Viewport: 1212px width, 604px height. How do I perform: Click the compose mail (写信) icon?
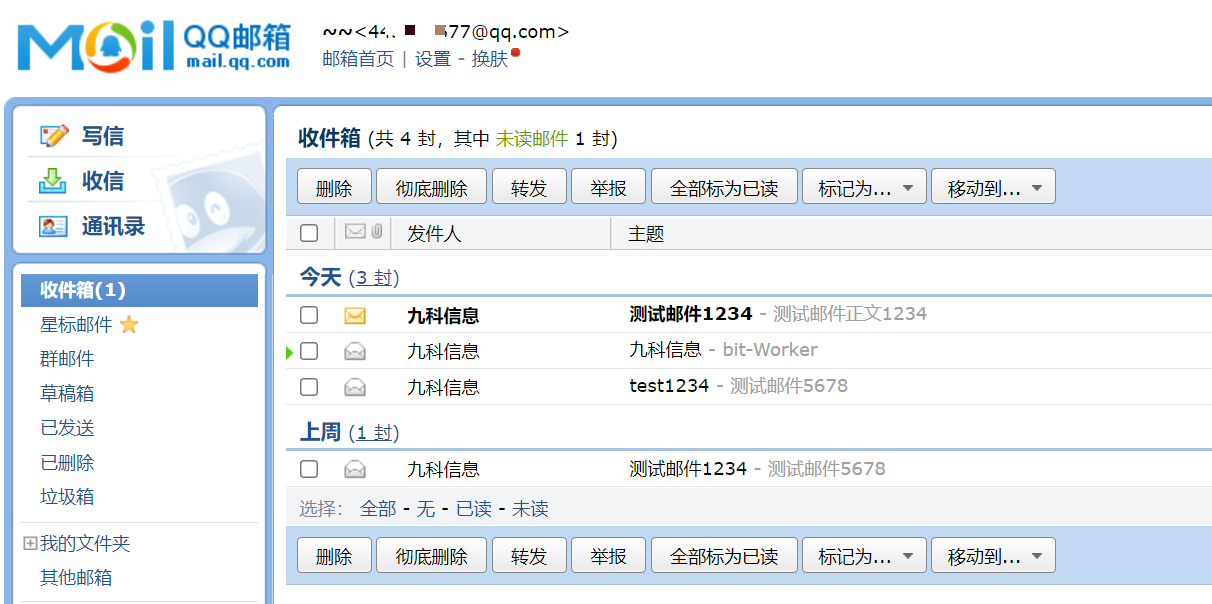click(x=54, y=135)
